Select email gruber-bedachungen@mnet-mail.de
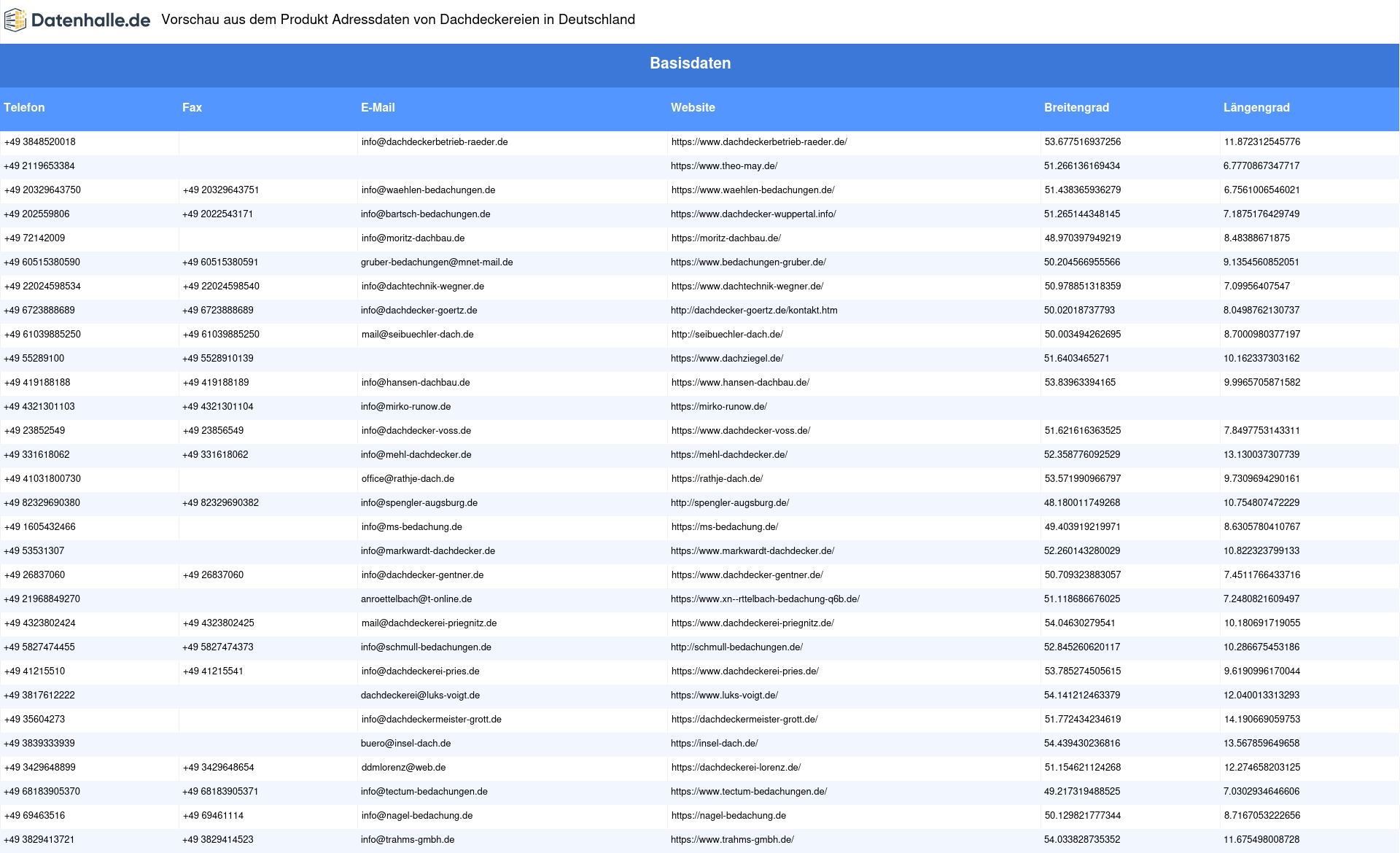This screenshot has width=1400, height=853. pos(437,262)
